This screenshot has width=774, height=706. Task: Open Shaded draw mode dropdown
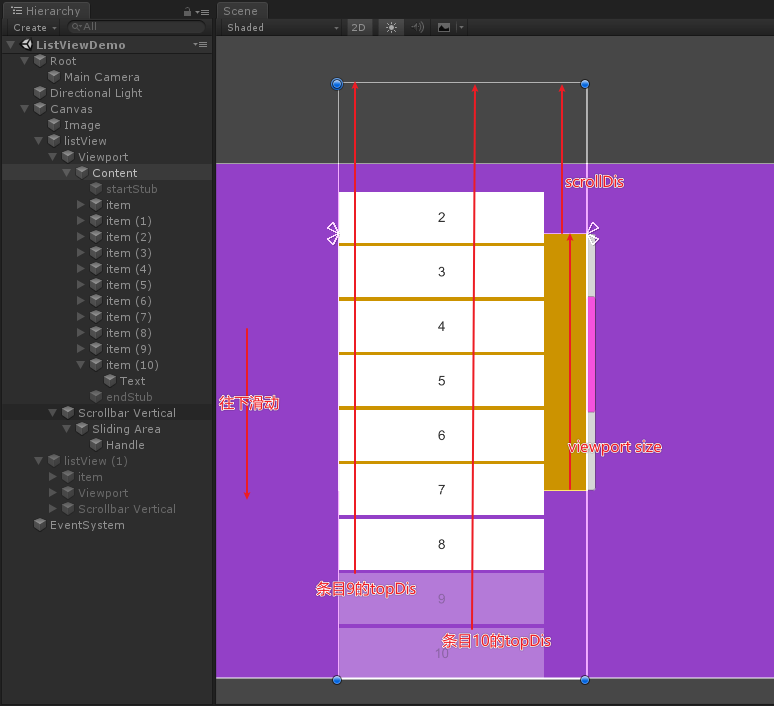(282, 28)
